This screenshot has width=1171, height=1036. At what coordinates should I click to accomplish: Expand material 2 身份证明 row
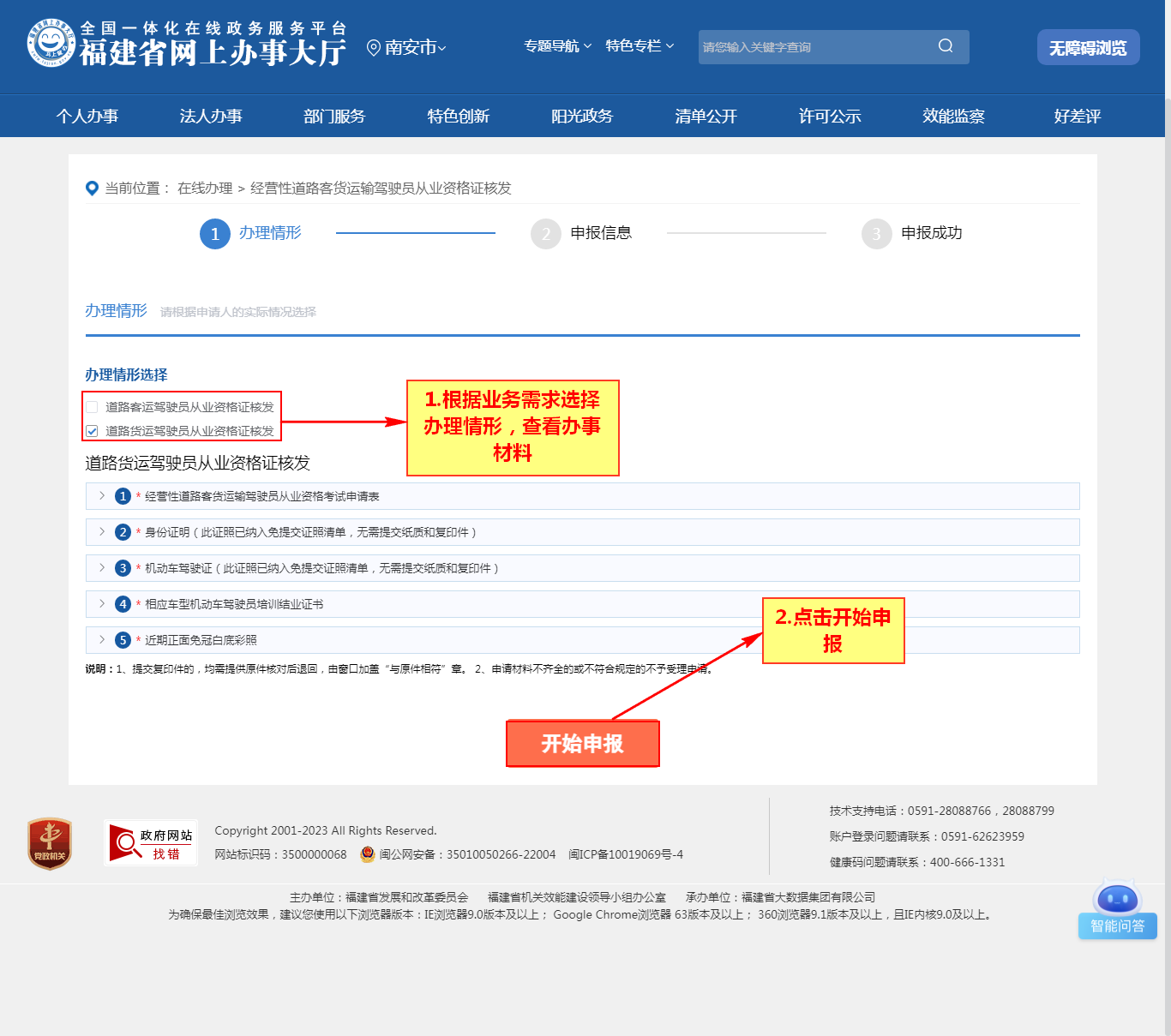click(x=583, y=532)
